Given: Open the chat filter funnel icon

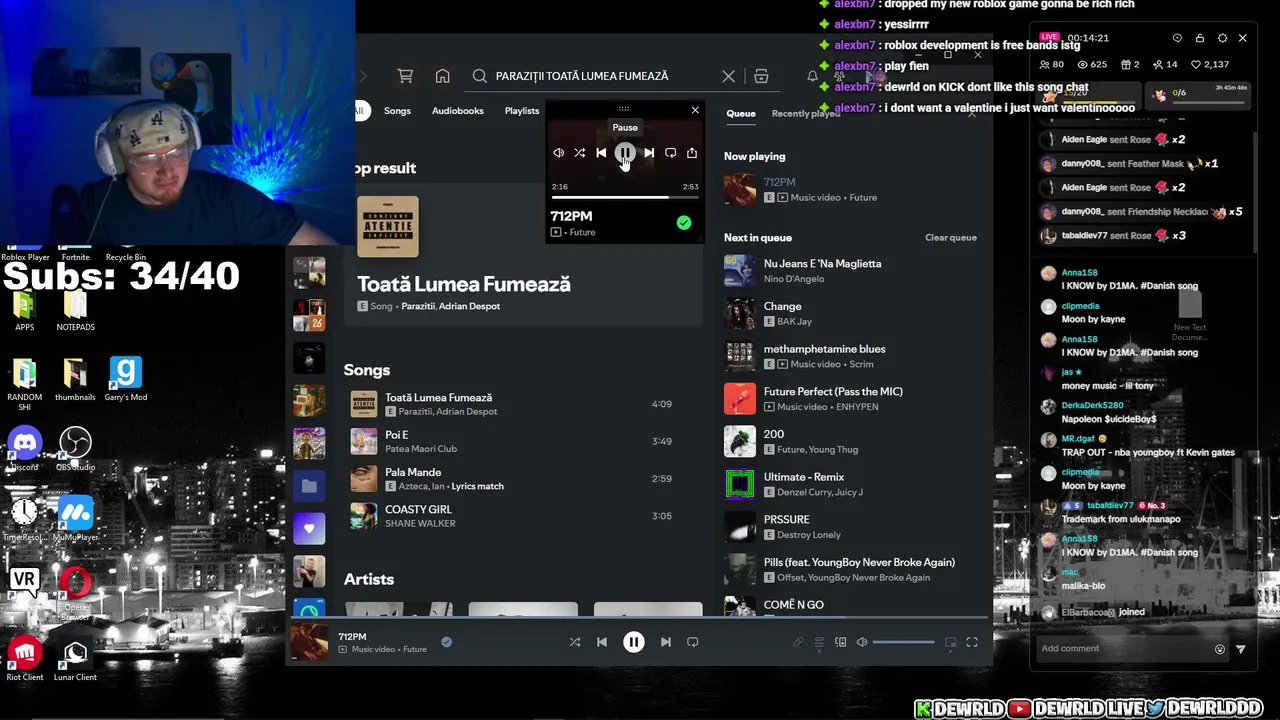Looking at the screenshot, I should click(1241, 649).
